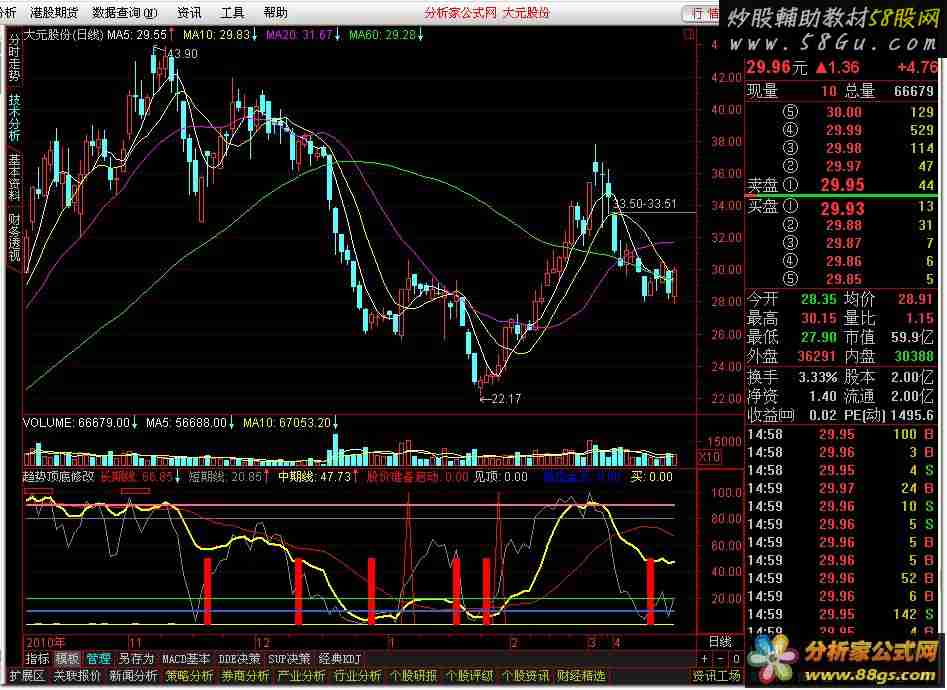Open the 产业分析 tab

click(x=302, y=675)
